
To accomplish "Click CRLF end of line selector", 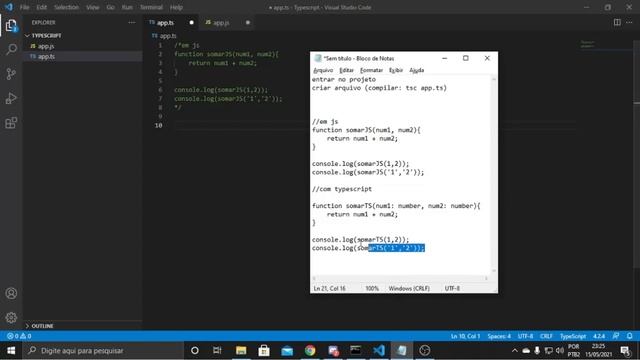I will click(546, 336).
